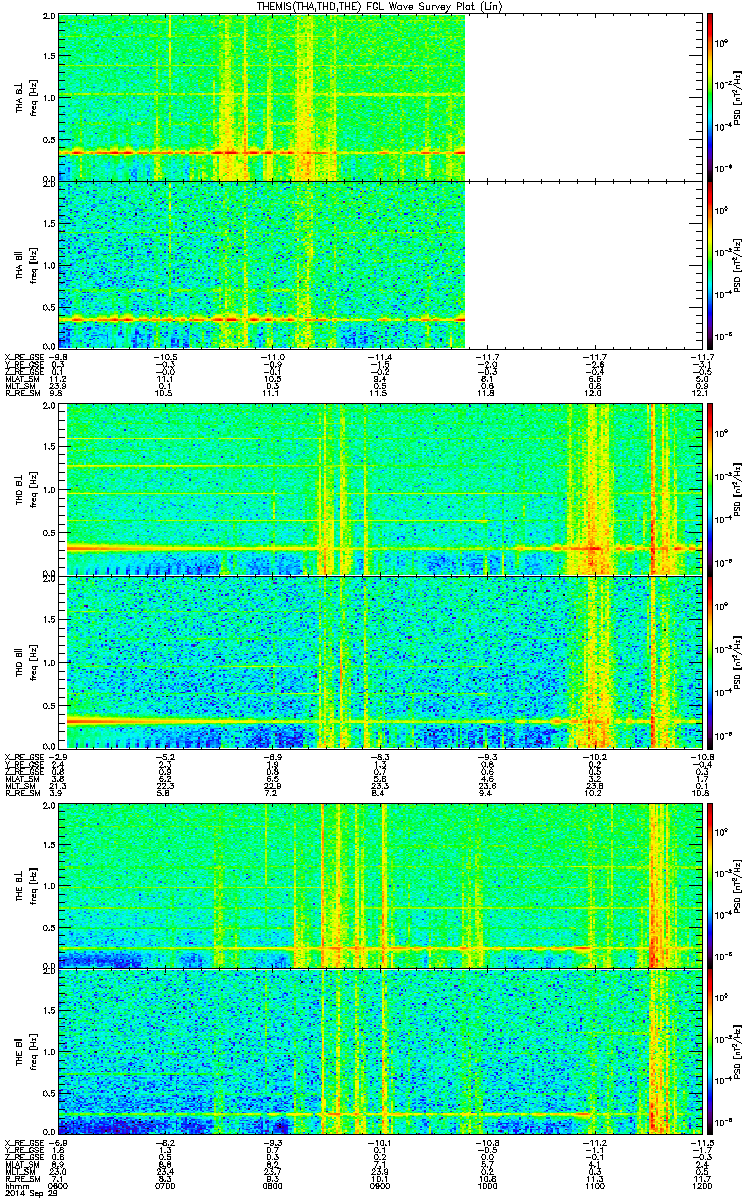Click R_RE_SM label under THA panels
750x1200 pixels.
tap(24, 391)
